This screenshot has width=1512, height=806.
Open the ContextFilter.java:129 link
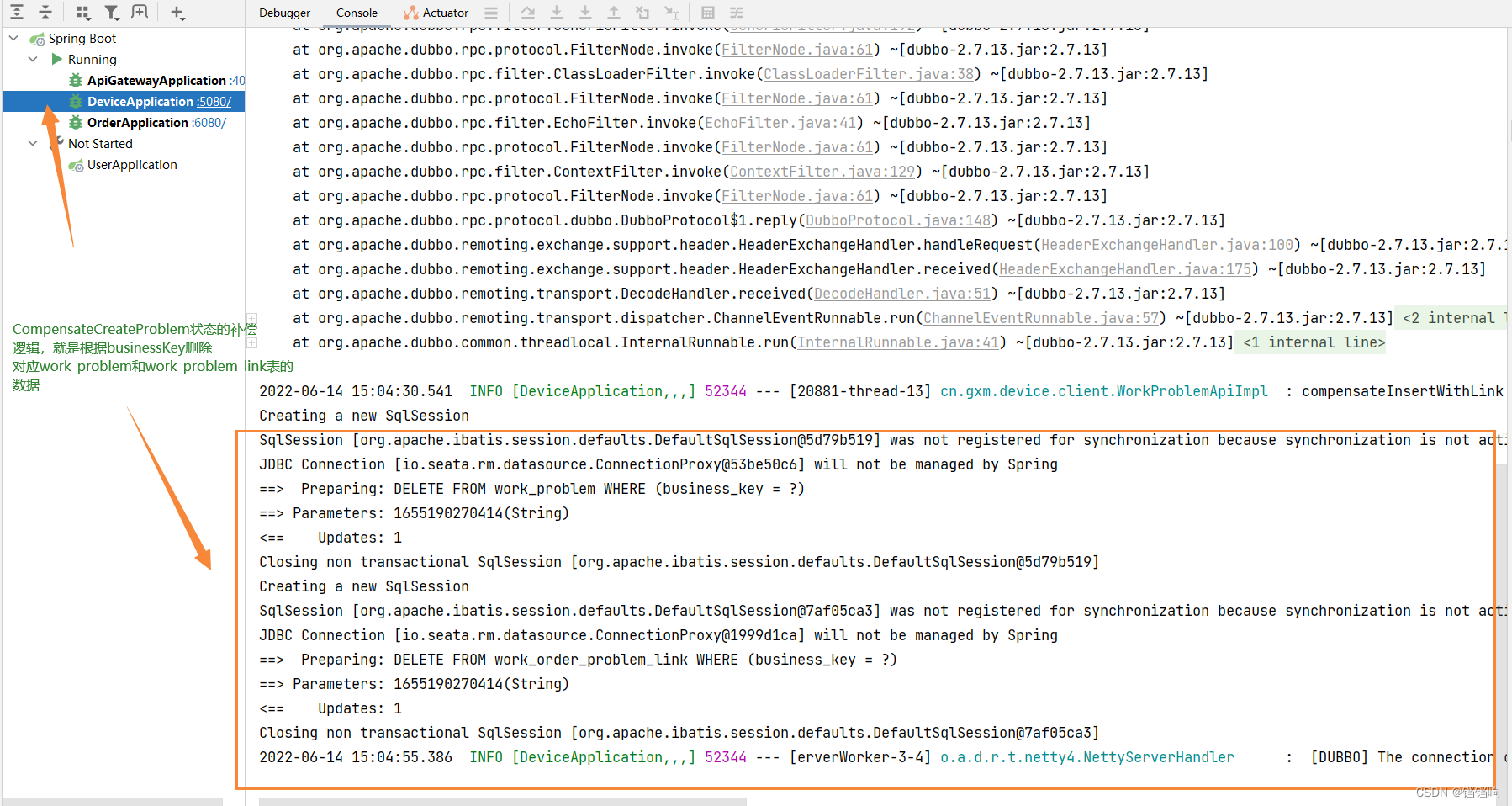(x=822, y=172)
